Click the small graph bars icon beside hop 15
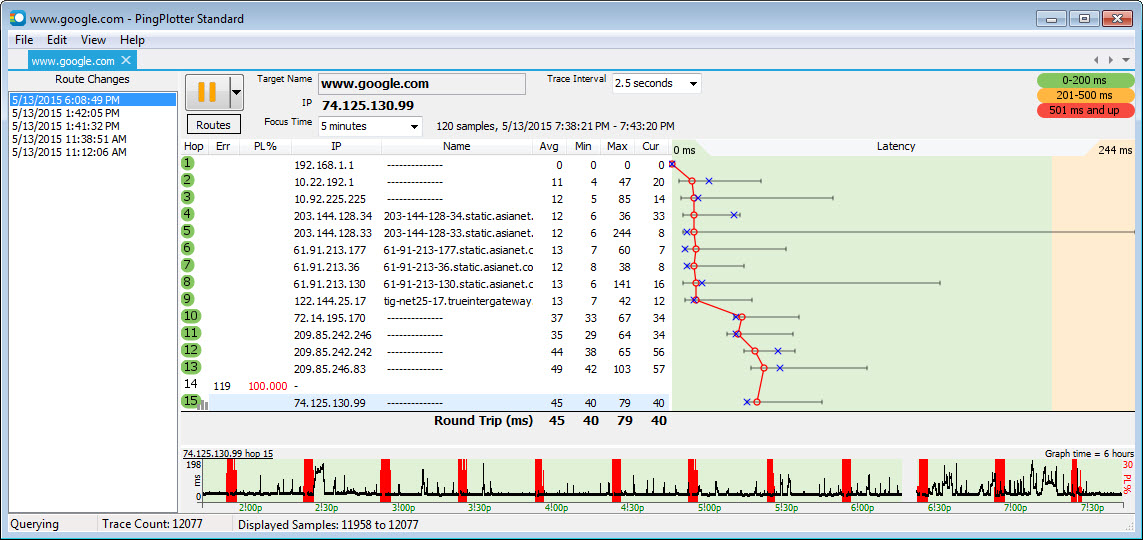 pos(203,404)
